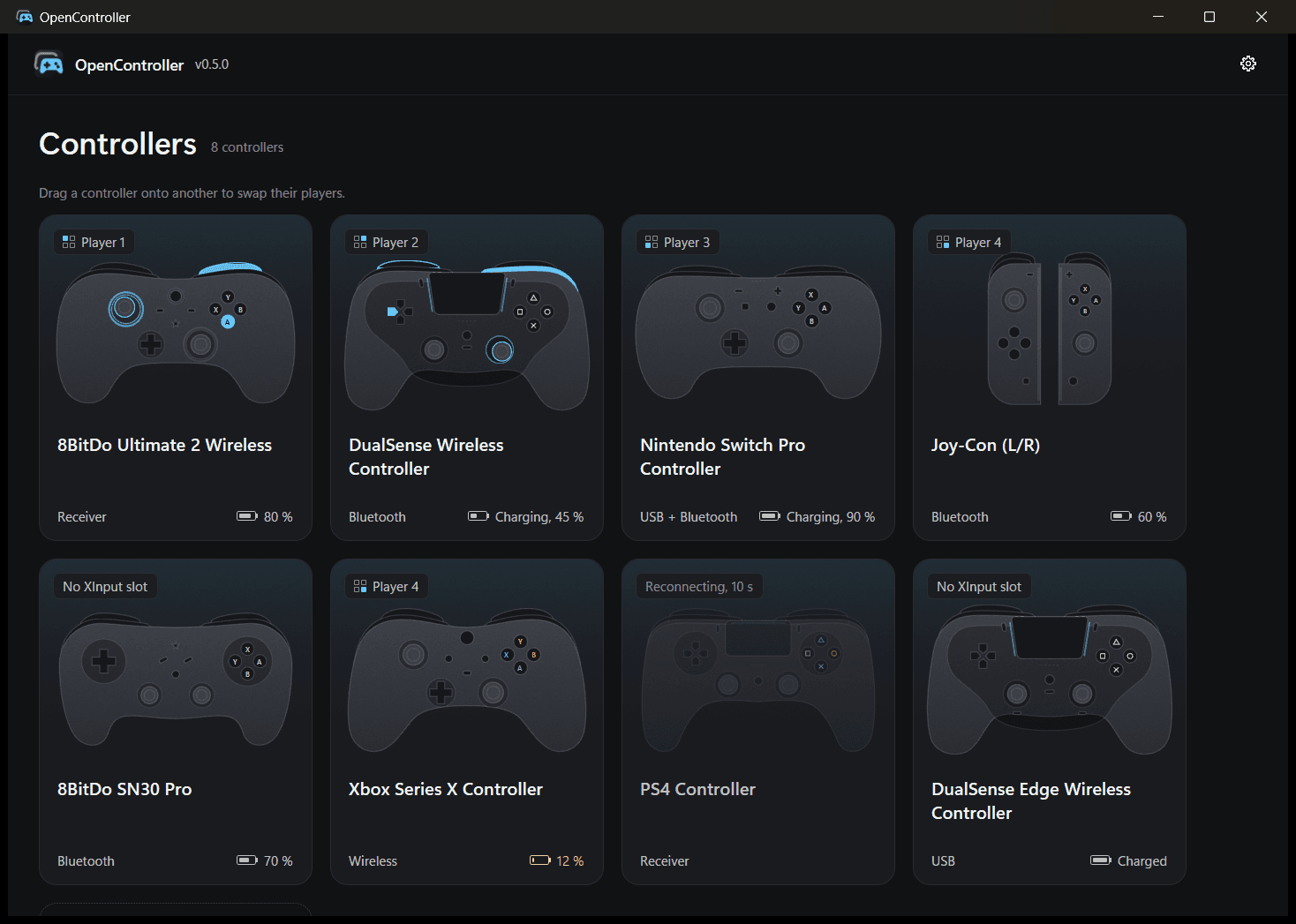Screen dimensions: 1296x924
Task: Click the '8BitDo Ultimate 2 Wireless' name
Action: [164, 445]
